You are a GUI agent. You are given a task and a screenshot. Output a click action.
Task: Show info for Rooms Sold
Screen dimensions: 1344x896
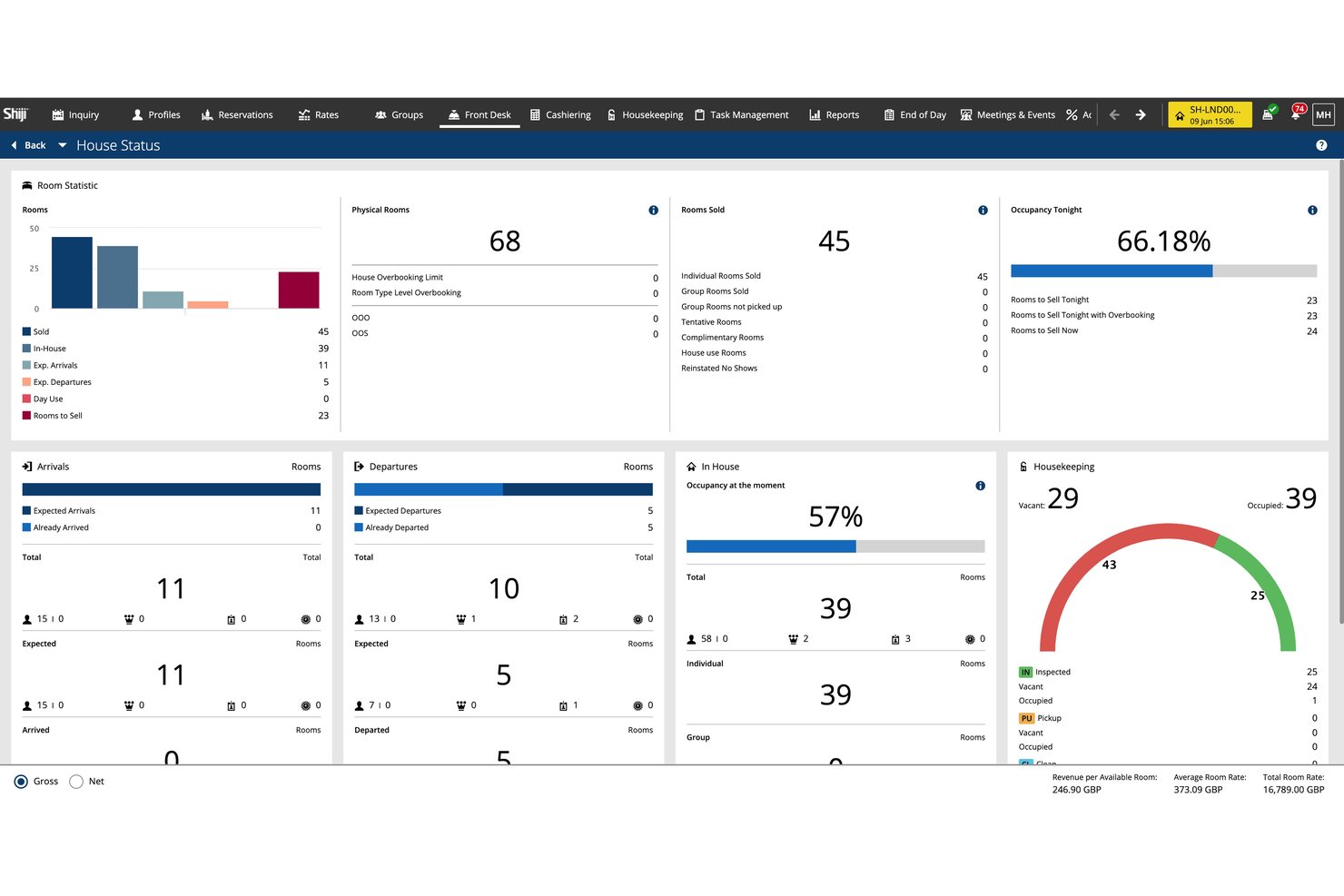coord(983,211)
